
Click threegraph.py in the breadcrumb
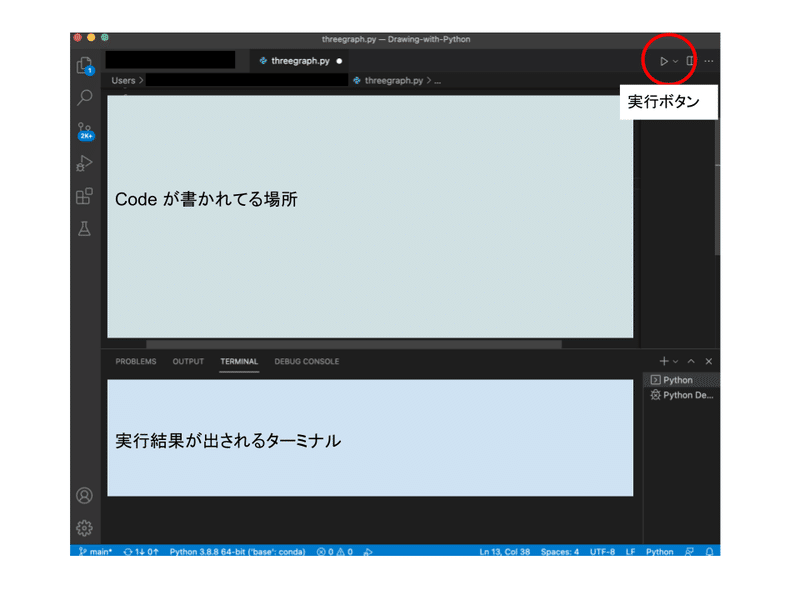393,81
